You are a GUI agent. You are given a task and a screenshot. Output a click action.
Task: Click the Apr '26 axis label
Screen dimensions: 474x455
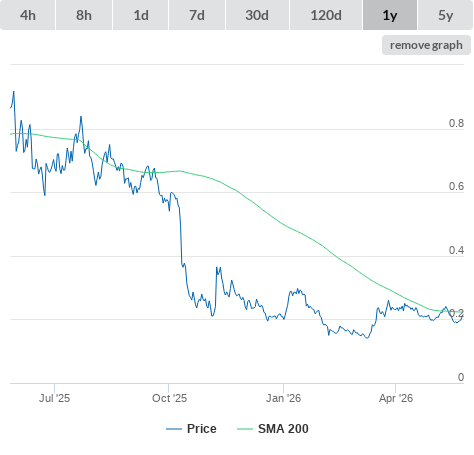396,398
